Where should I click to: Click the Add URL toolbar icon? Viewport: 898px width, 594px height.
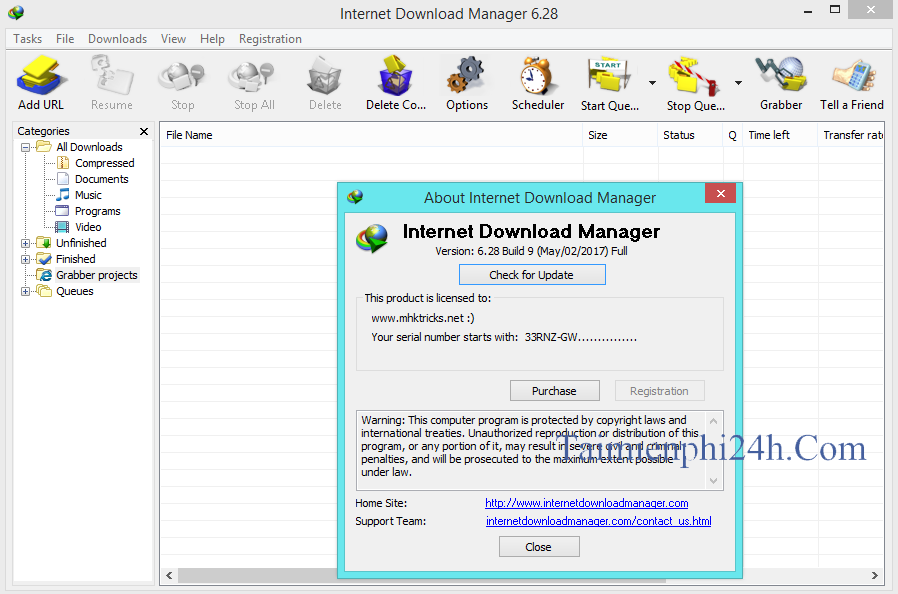click(41, 75)
